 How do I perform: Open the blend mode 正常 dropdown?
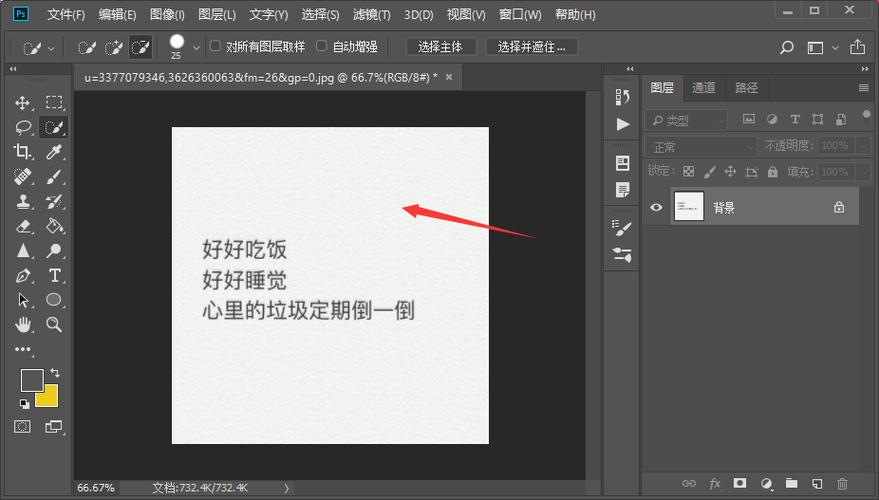point(701,147)
